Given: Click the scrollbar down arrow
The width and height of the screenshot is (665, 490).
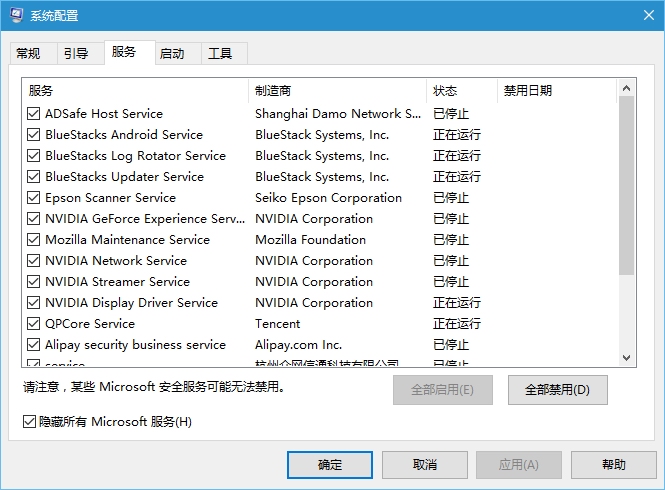Looking at the screenshot, I should 626,358.
